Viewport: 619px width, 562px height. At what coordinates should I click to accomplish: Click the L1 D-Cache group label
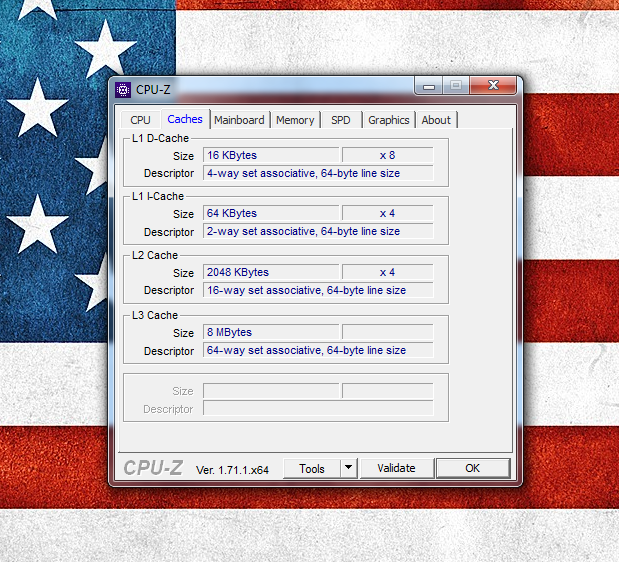pos(160,139)
